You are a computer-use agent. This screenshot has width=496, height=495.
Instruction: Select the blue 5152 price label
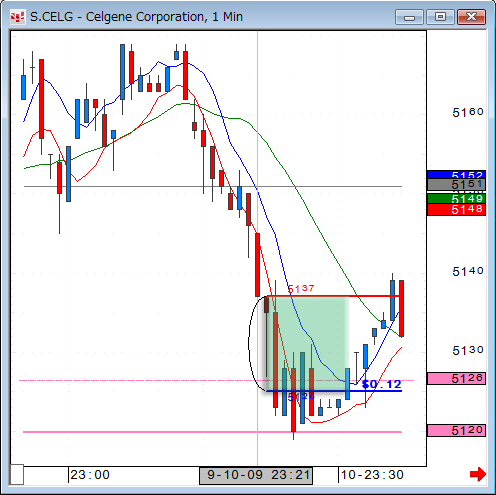456,174
